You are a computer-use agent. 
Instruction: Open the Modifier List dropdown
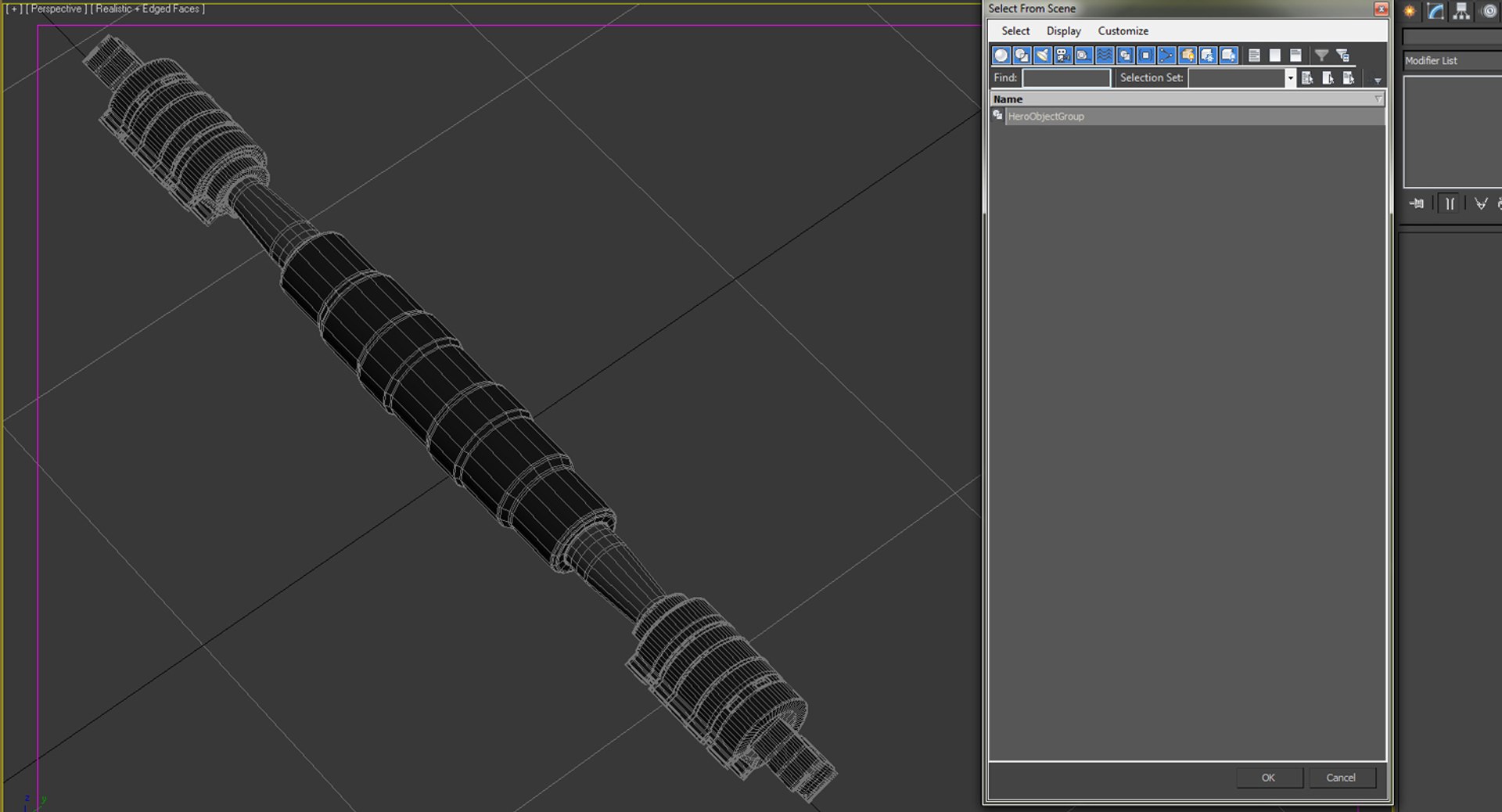pos(1452,61)
